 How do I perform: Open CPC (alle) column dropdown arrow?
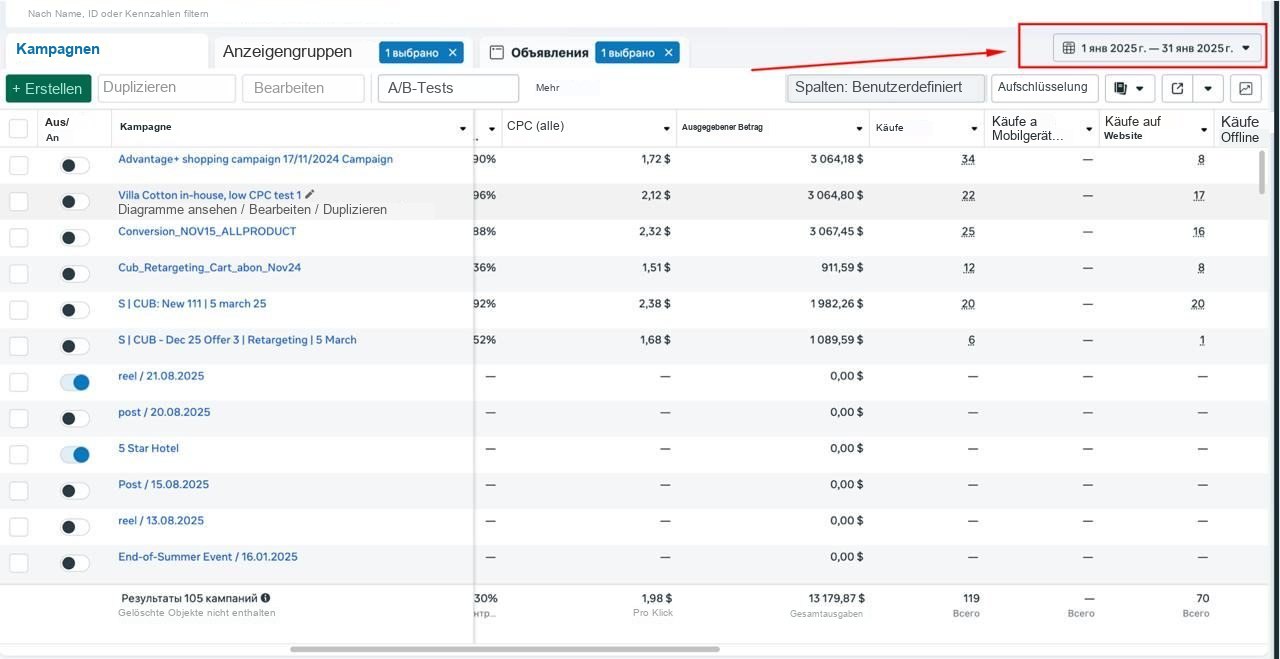[666, 129]
